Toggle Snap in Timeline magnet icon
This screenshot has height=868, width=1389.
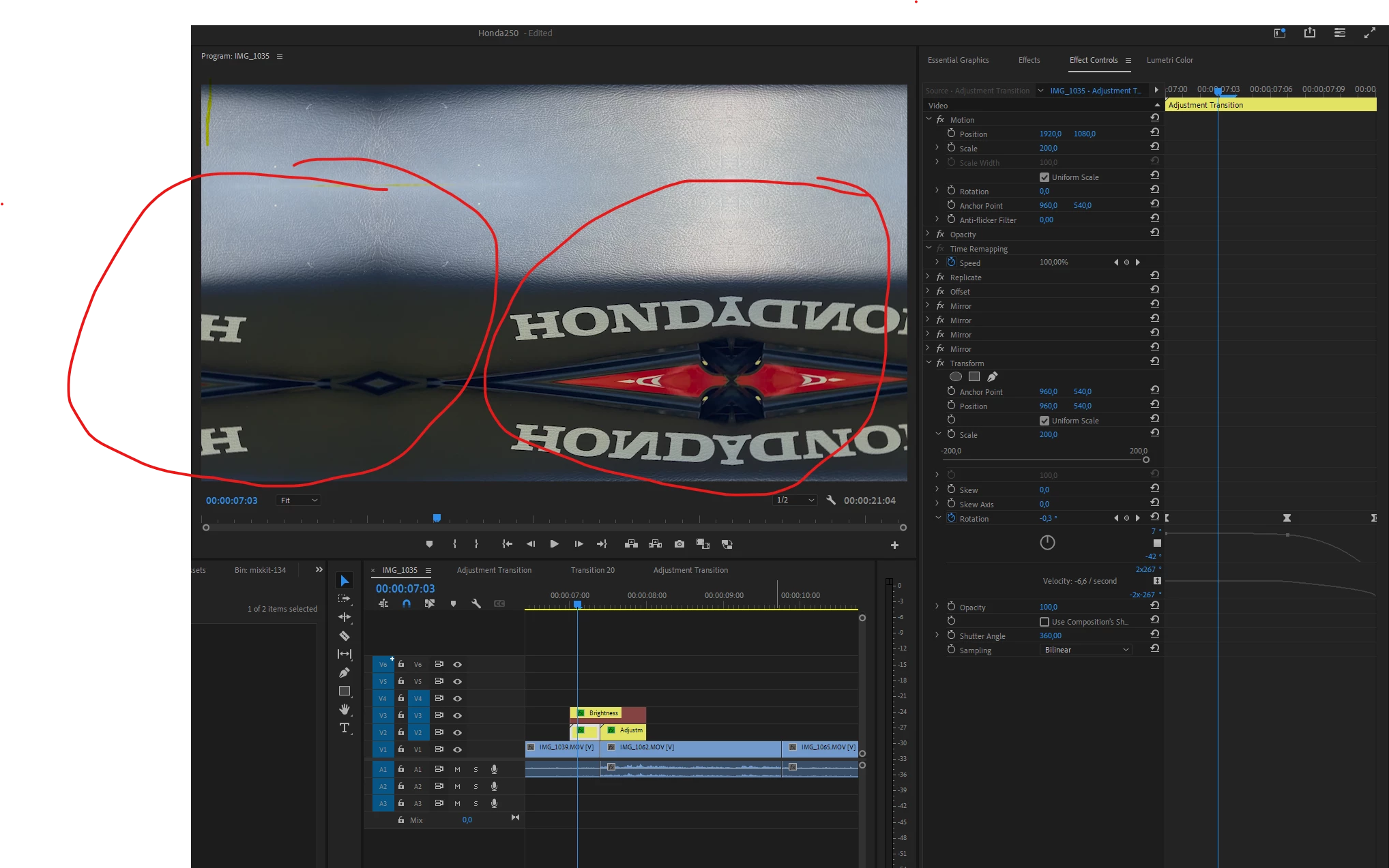point(407,603)
